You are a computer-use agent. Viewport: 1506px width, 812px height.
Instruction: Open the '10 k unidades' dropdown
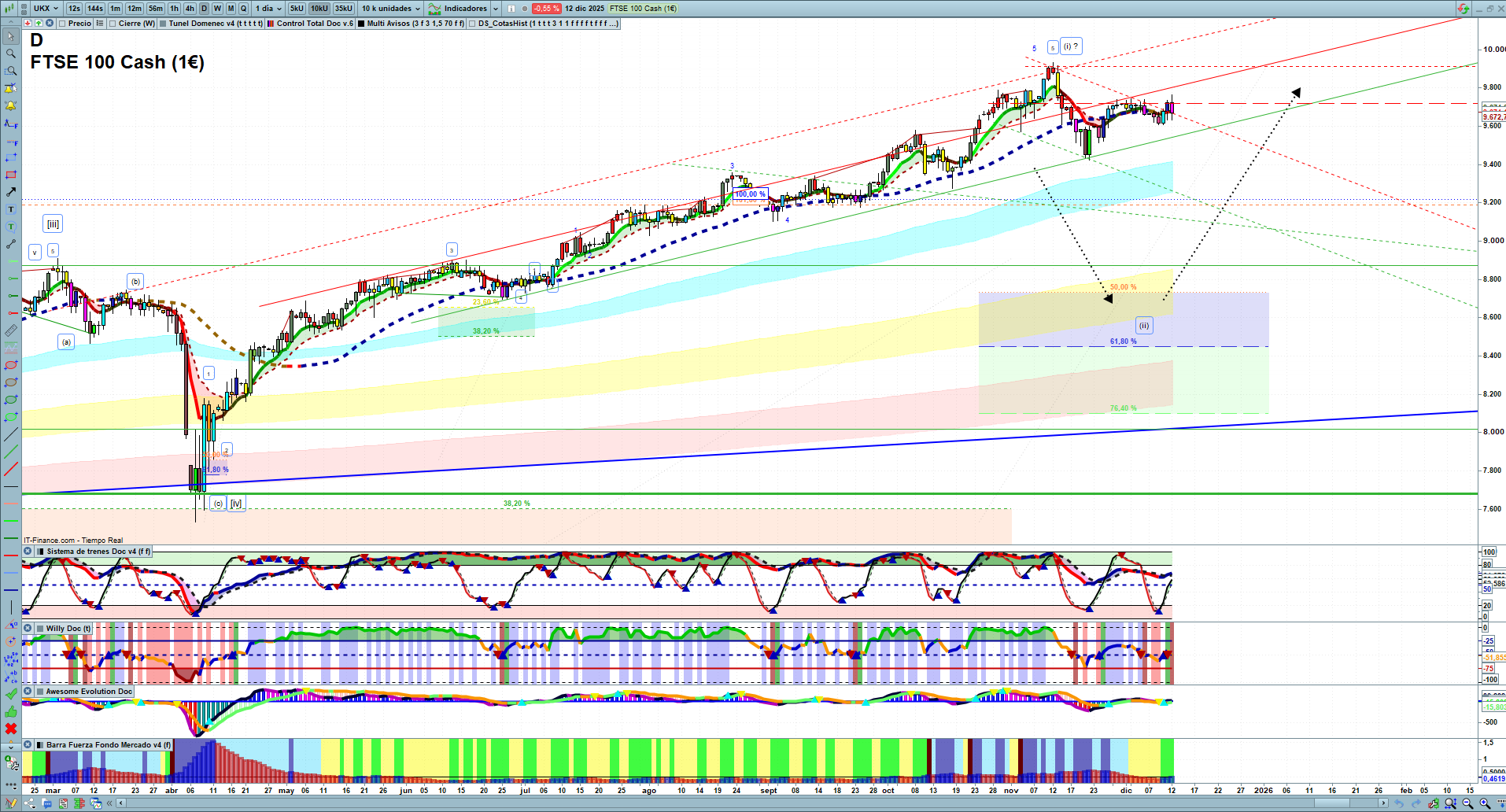click(391, 9)
